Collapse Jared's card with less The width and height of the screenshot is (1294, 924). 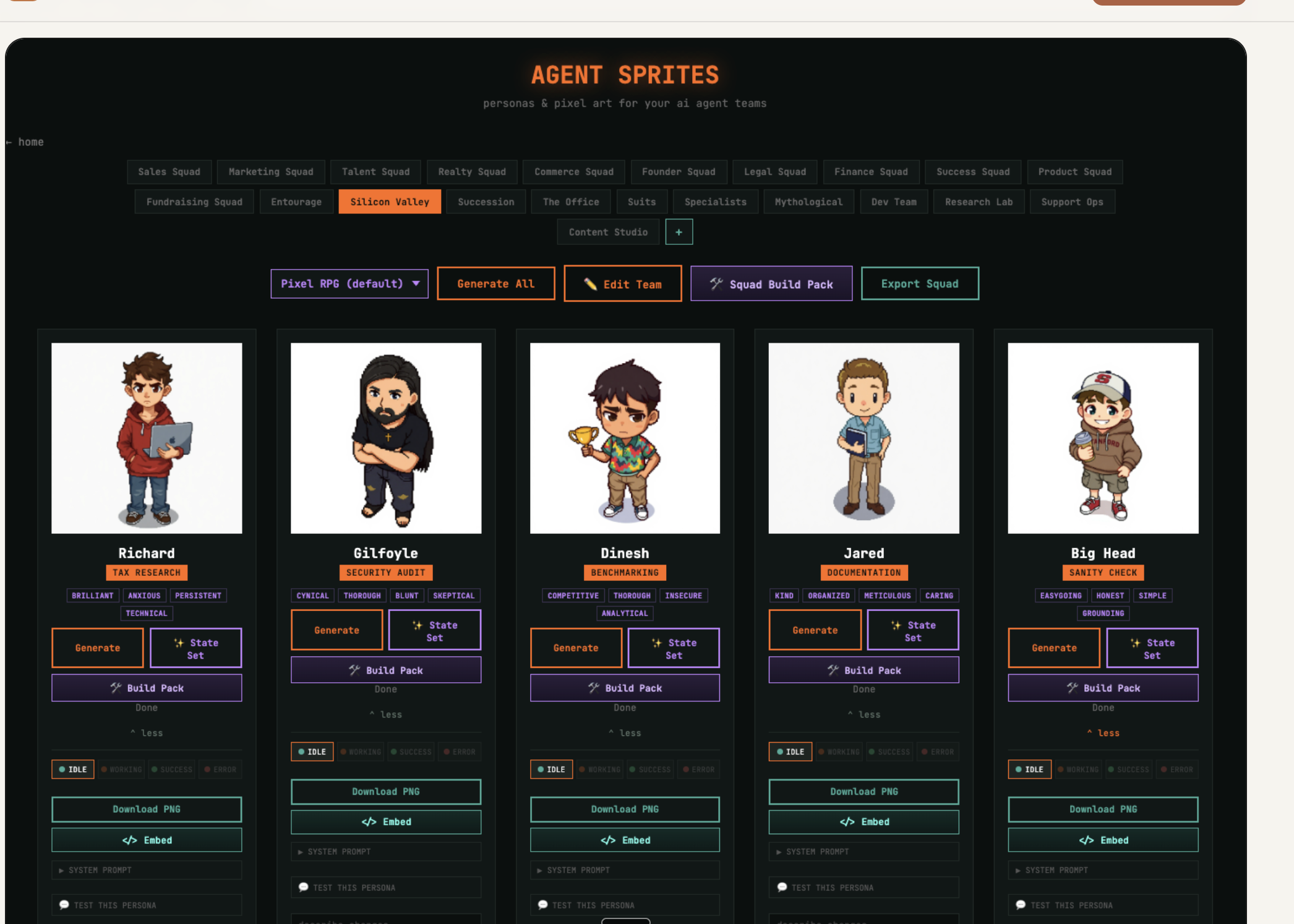click(x=864, y=714)
